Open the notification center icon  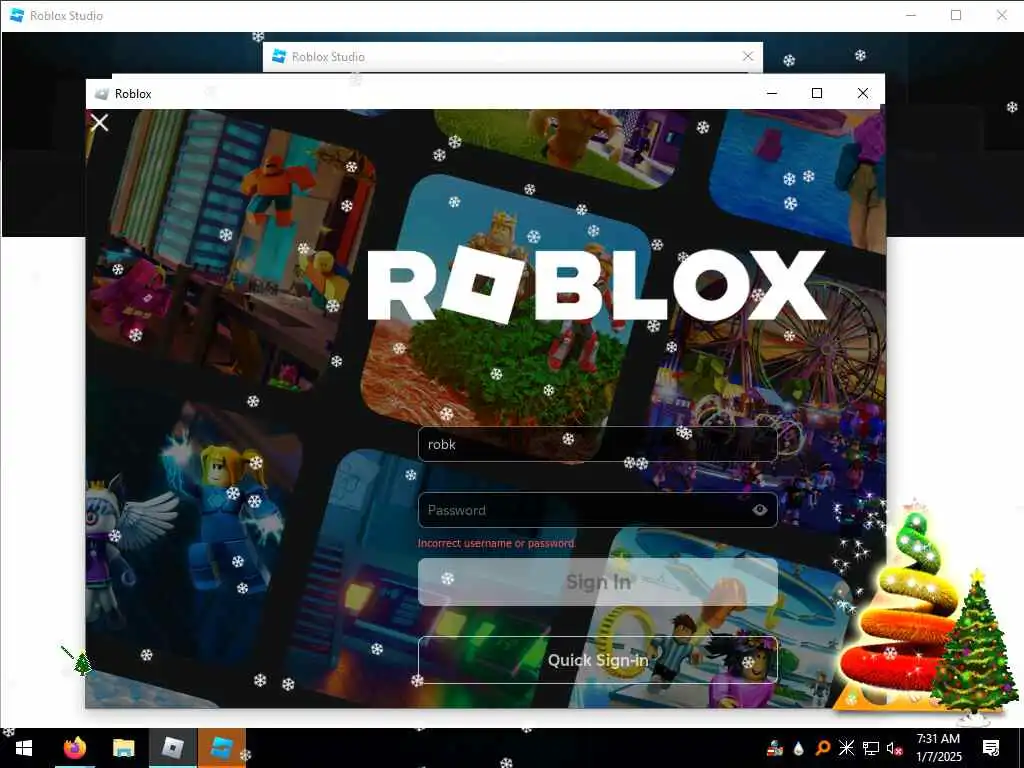click(991, 748)
